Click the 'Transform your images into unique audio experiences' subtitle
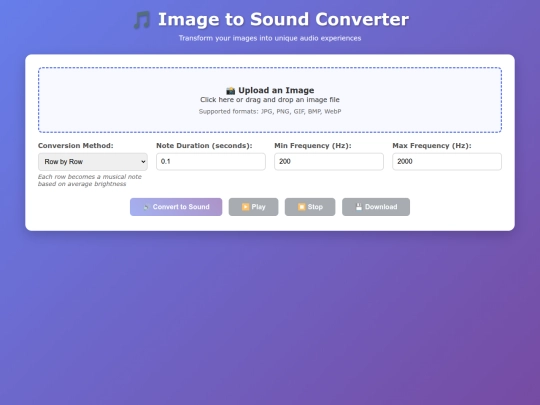The image size is (540, 405). click(x=270, y=38)
